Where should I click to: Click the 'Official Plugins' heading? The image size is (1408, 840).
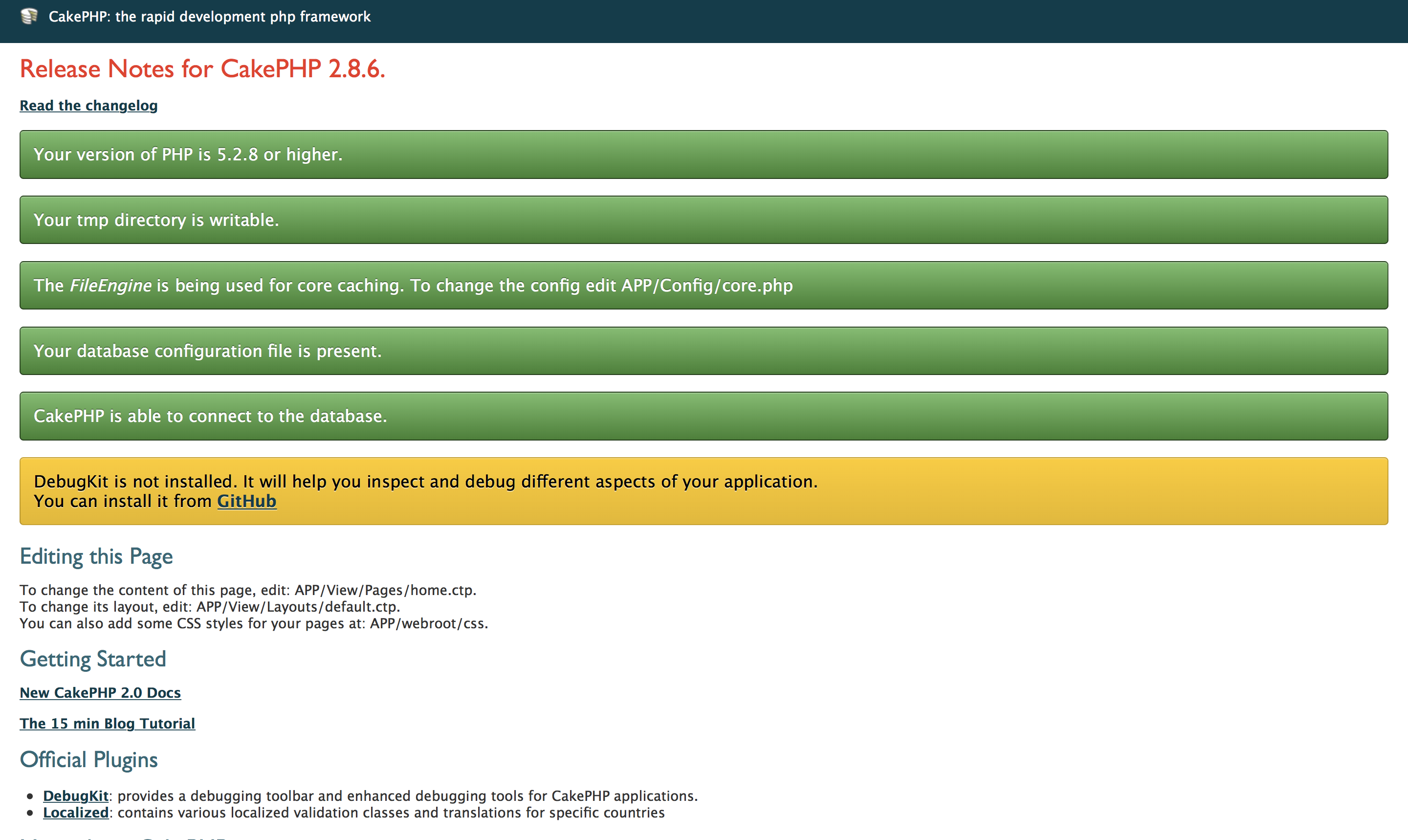click(x=88, y=760)
